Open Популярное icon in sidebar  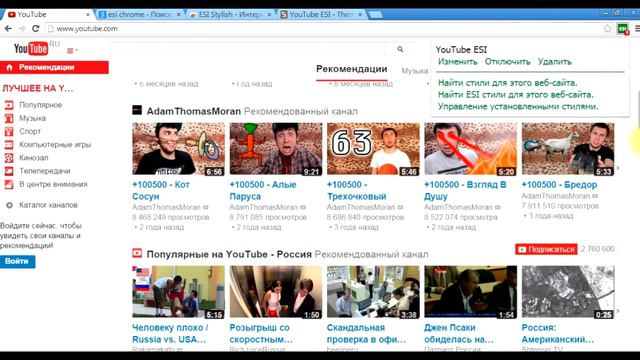pyautogui.click(x=9, y=105)
